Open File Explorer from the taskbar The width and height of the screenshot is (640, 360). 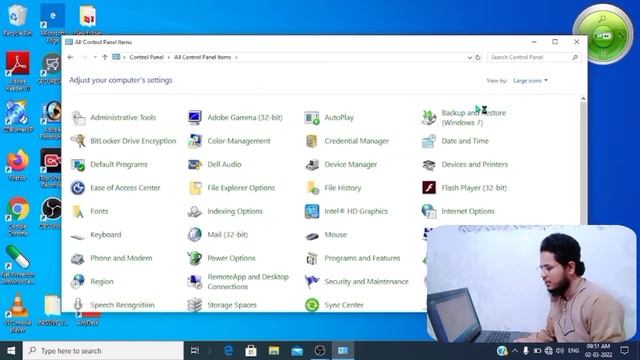pos(274,351)
